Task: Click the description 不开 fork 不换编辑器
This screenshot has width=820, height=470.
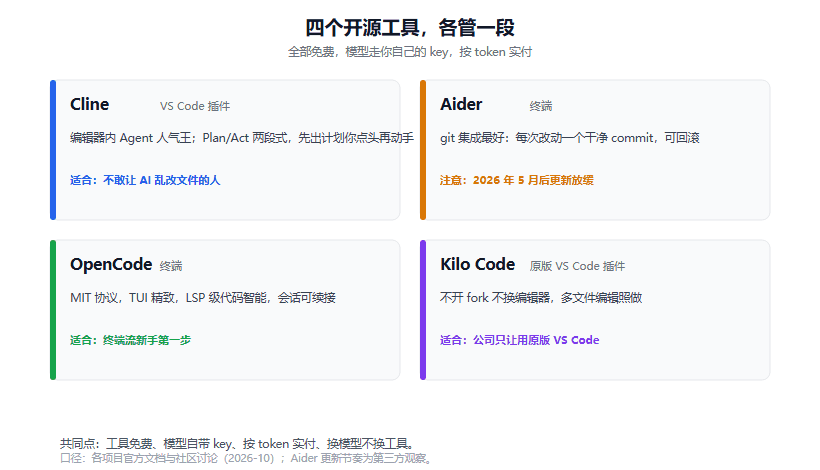Action: 541,298
